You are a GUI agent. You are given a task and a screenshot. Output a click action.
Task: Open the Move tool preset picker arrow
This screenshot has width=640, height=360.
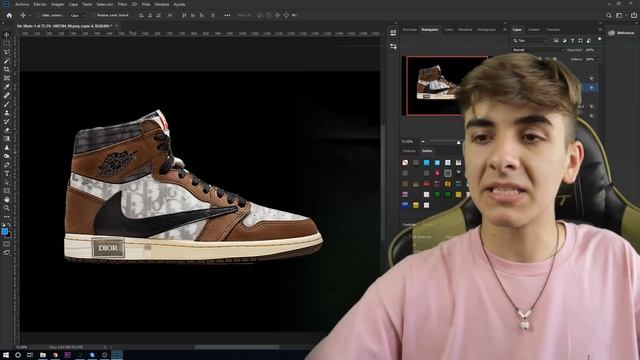pyautogui.click(x=30, y=16)
